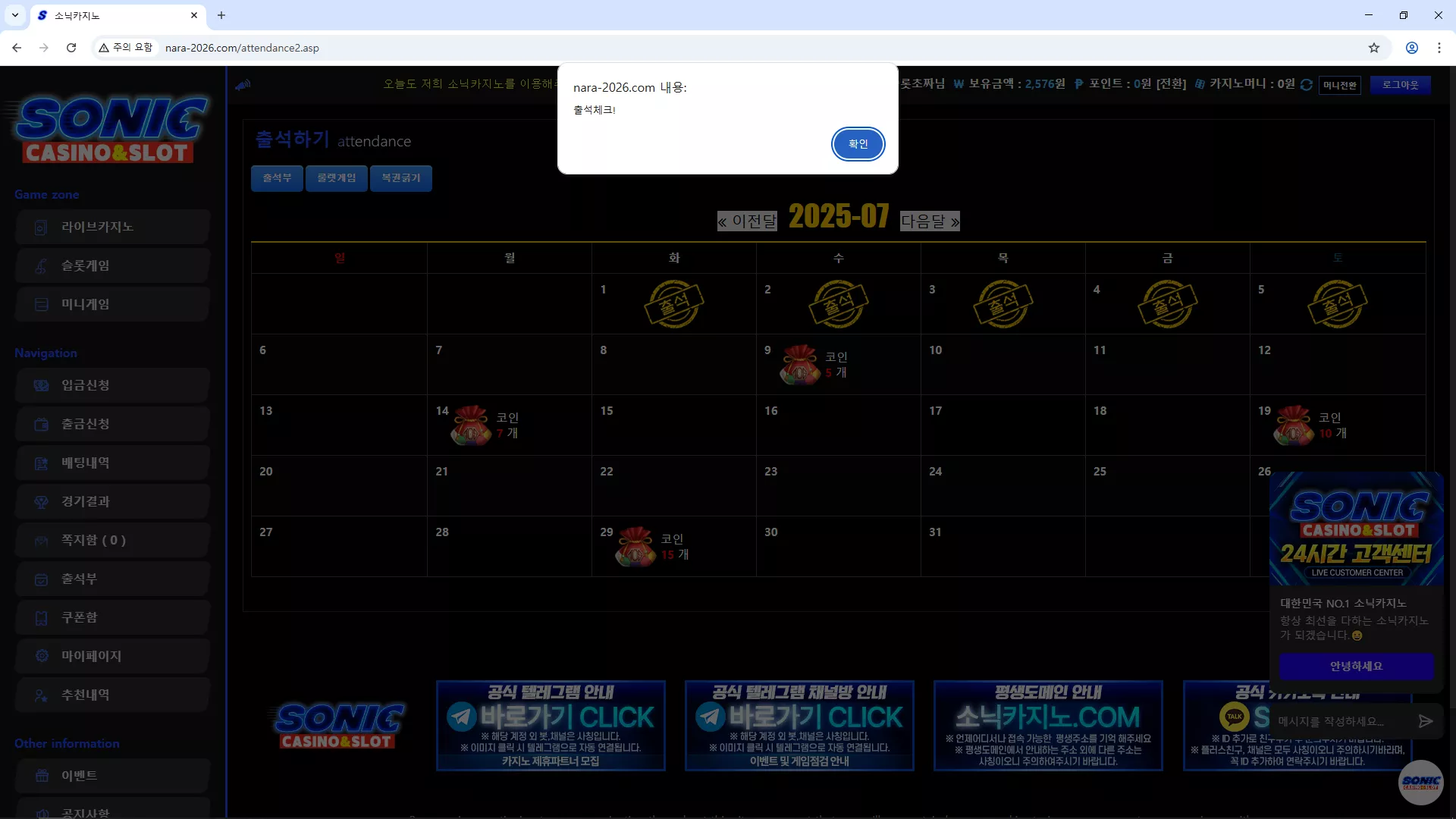Click the 마이페이지 gear icon
Image resolution: width=1456 pixels, height=819 pixels.
coord(42,656)
